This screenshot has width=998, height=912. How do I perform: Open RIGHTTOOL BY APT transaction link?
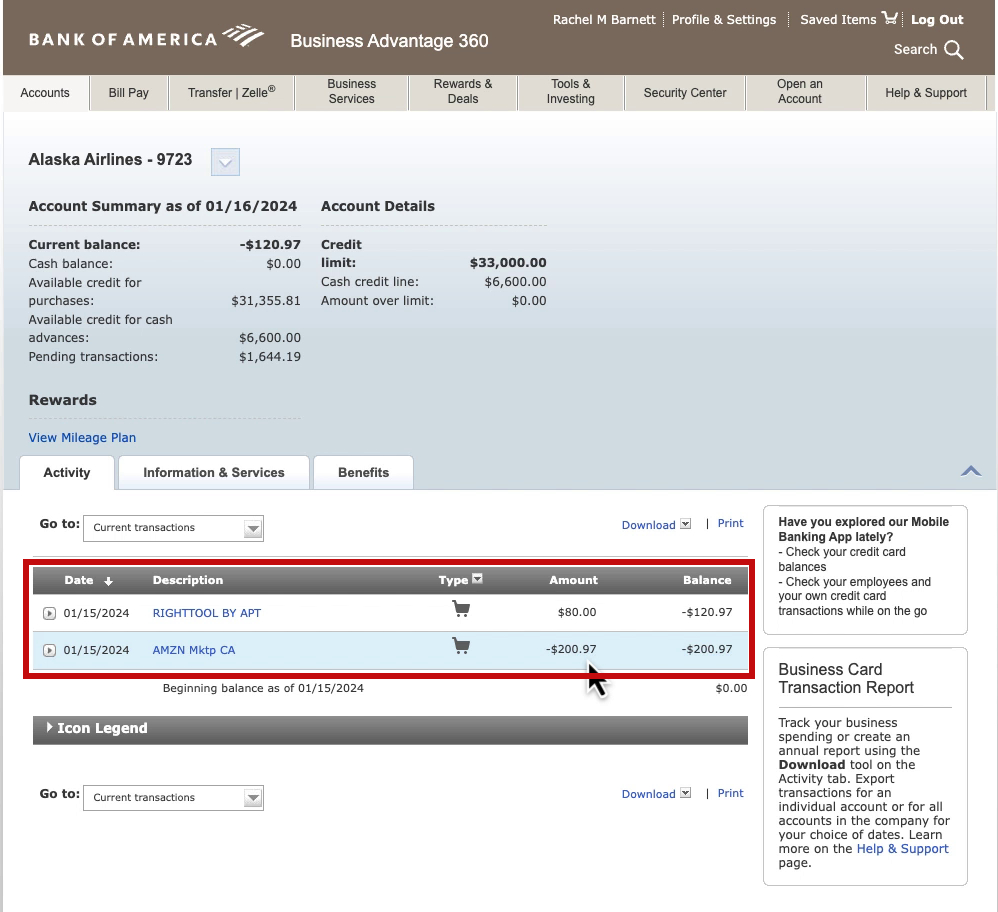[x=207, y=614]
